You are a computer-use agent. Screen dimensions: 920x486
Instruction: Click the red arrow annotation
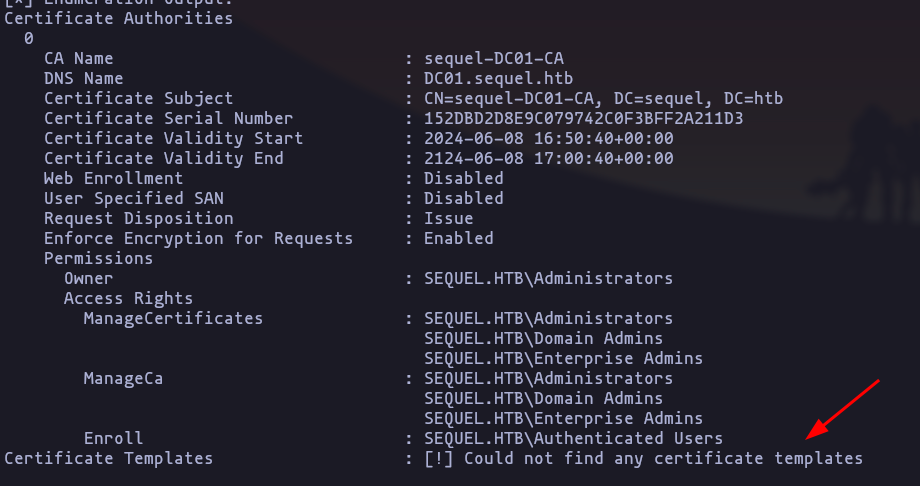[843, 410]
